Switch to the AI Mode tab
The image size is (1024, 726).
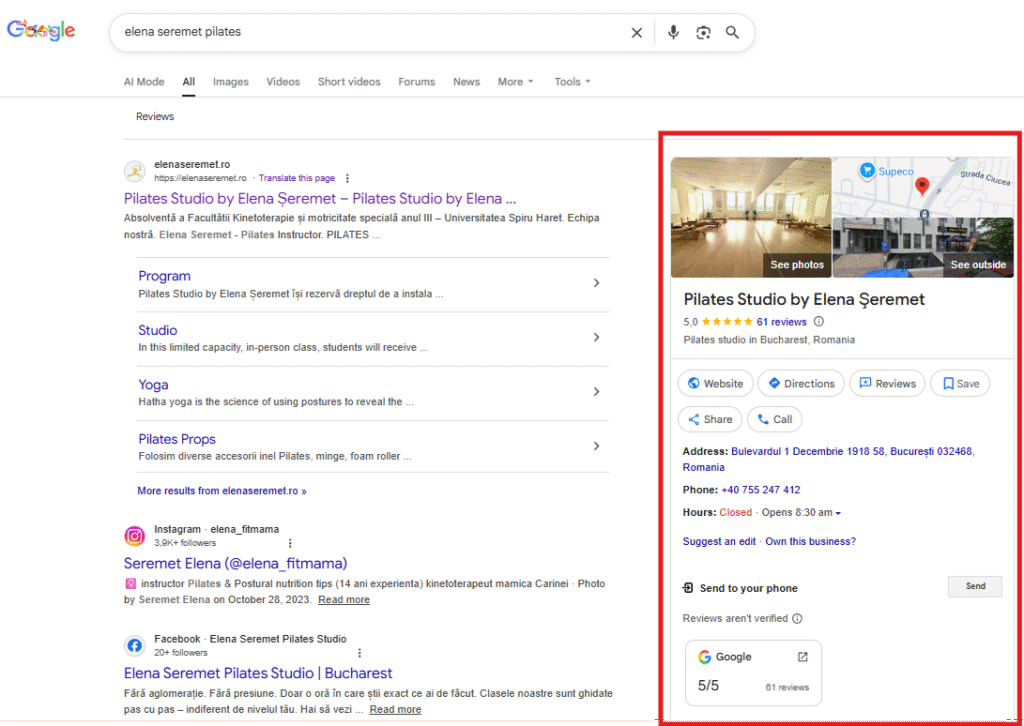point(144,82)
